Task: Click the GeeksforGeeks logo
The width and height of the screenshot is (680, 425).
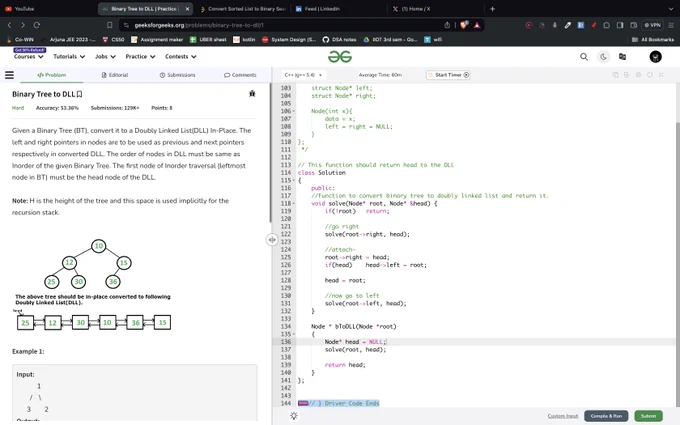Action: [340, 57]
